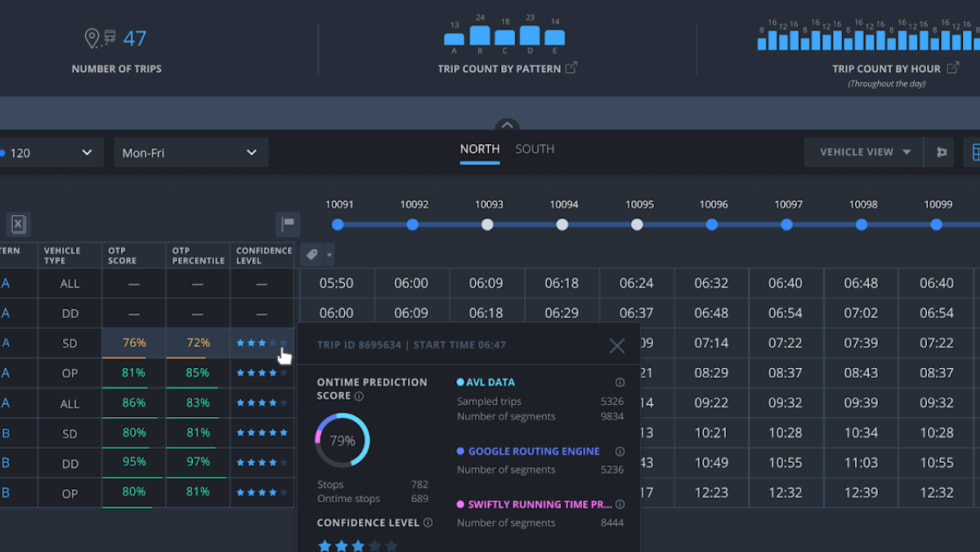Screen dimensions: 980x552
Task: Open the route 120 dropdown
Action: pos(48,153)
